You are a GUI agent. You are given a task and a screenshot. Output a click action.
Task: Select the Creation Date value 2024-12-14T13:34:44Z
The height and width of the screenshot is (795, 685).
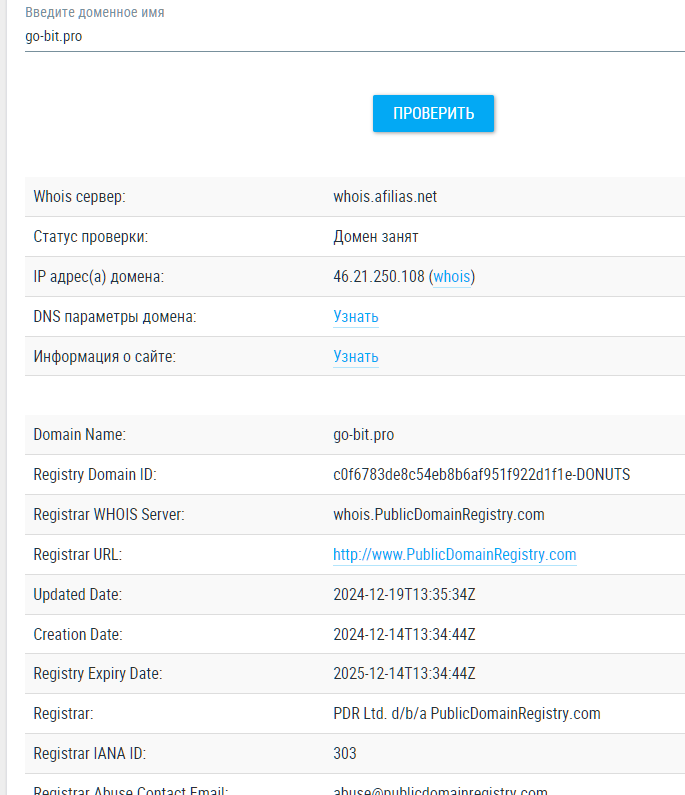tap(404, 635)
